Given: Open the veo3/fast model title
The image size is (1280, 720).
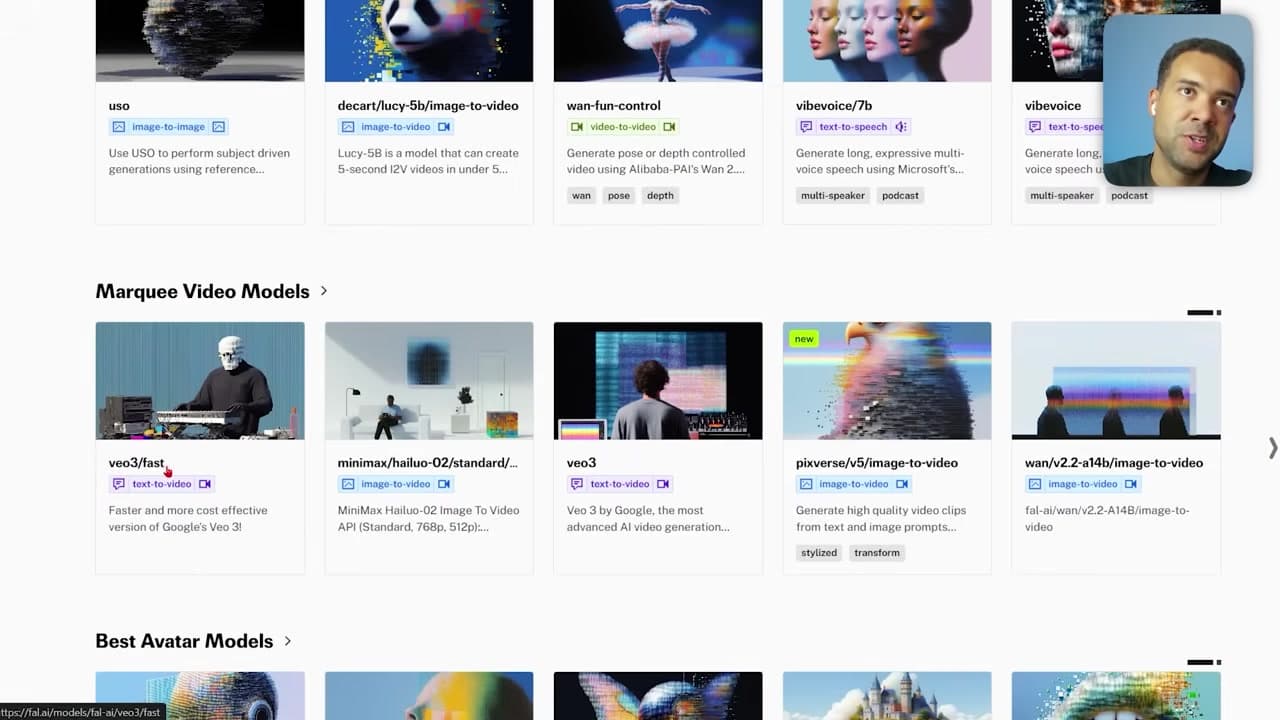Looking at the screenshot, I should click(136, 463).
